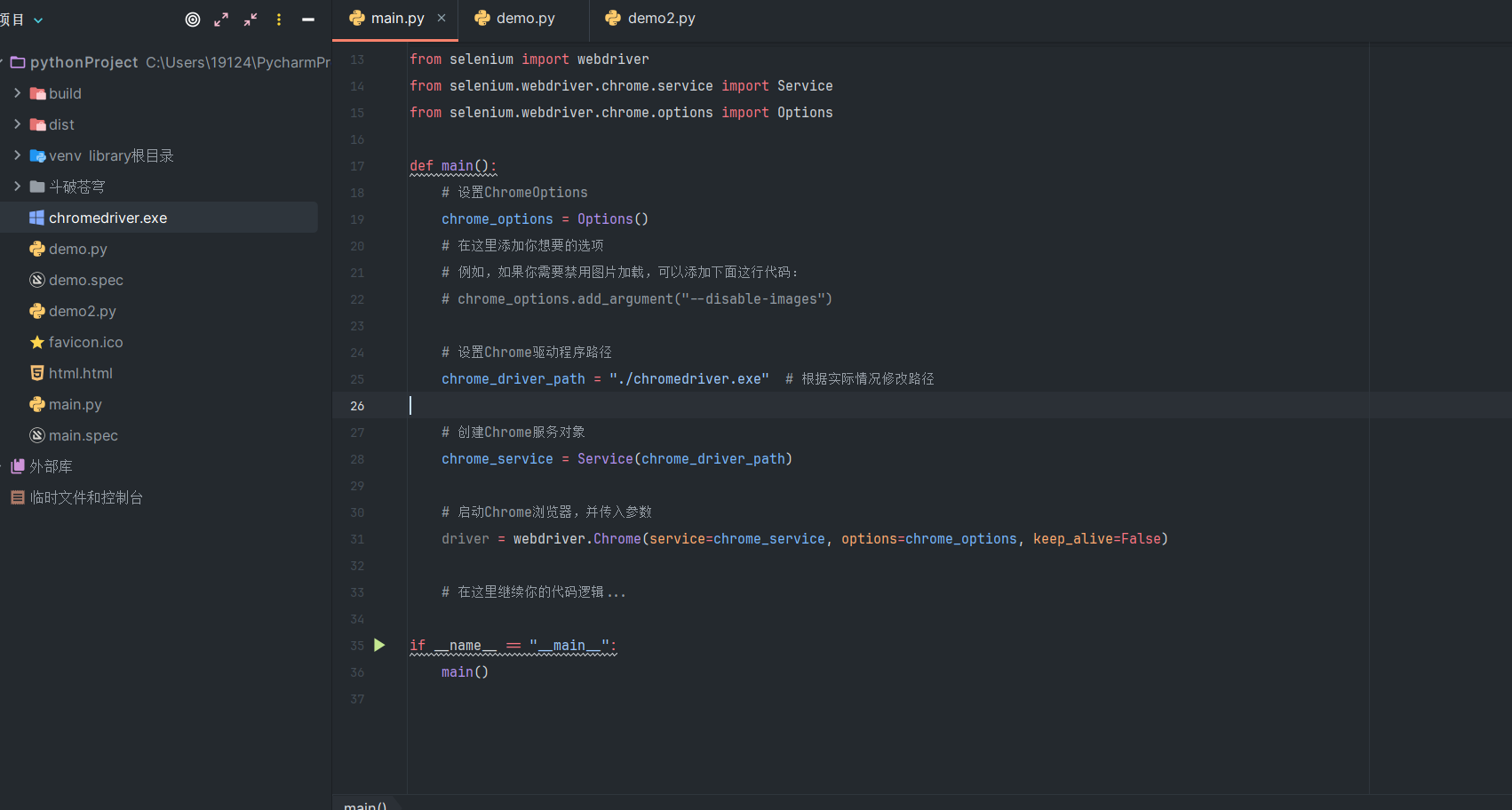Click line number 17 in the gutter
Screen dimensions: 1512x810
357,166
